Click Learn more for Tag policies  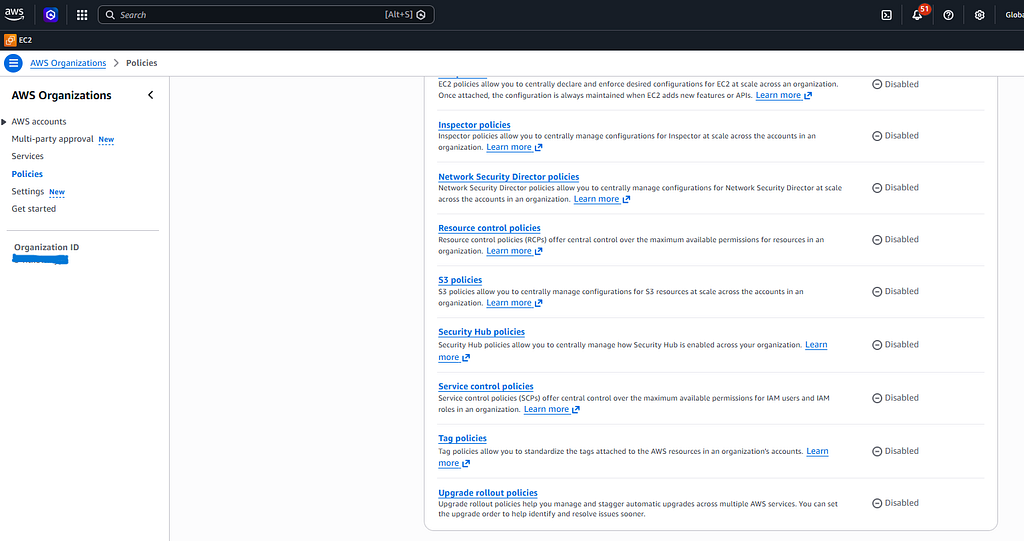pos(817,451)
